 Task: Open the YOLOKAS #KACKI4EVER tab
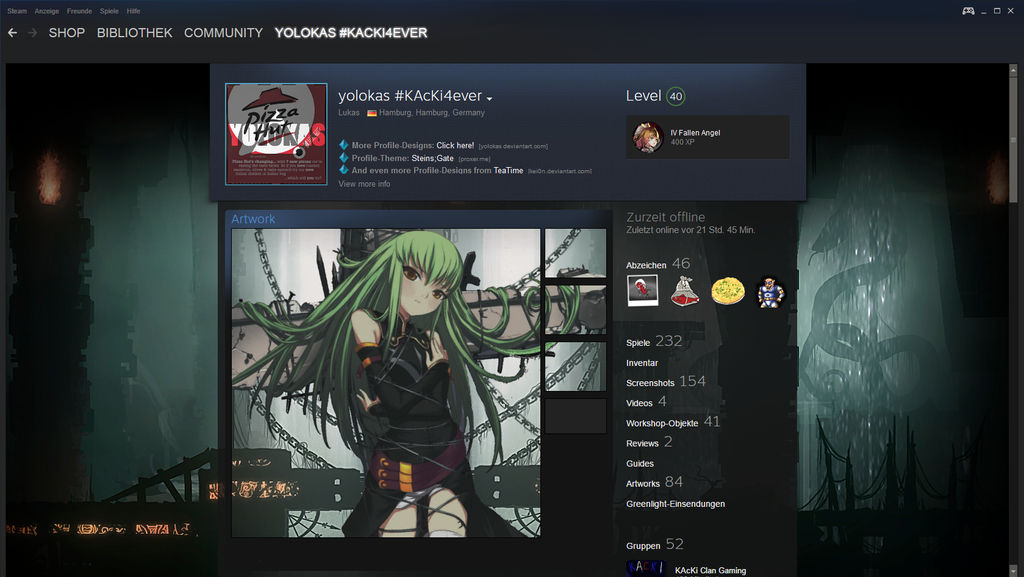click(x=351, y=33)
